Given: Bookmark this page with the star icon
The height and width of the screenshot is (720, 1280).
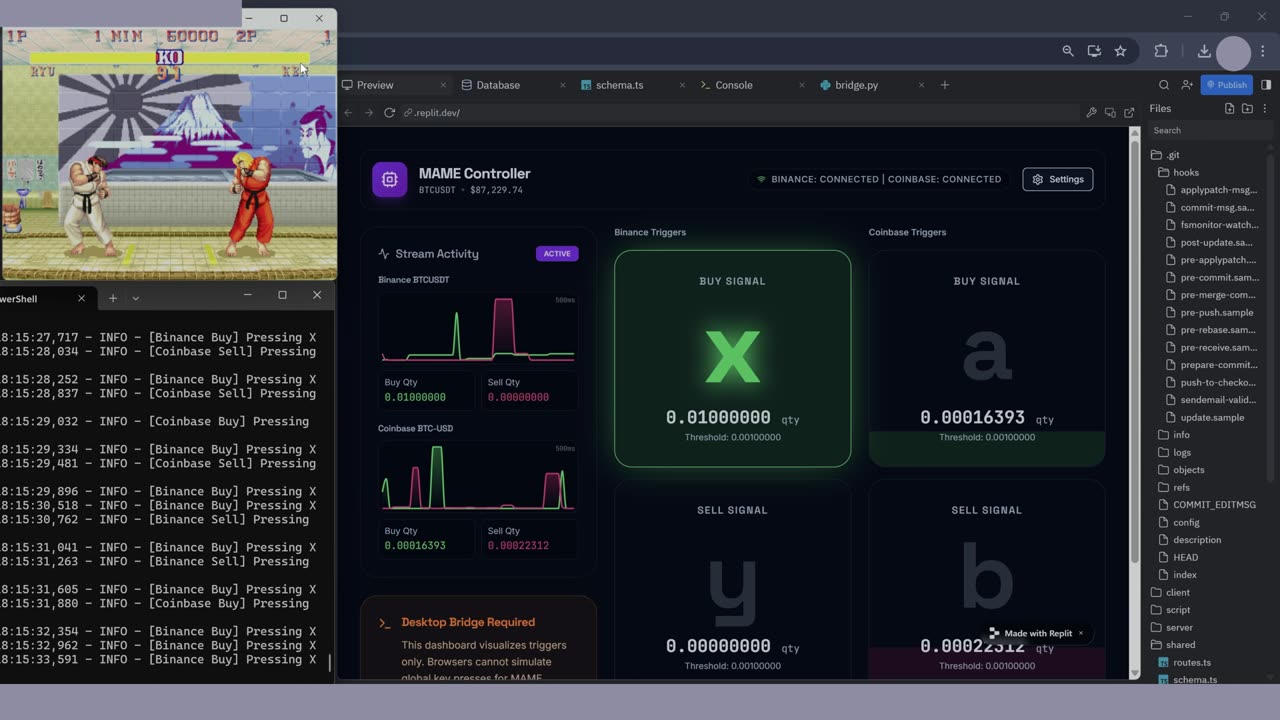Looking at the screenshot, I should click(1120, 51).
